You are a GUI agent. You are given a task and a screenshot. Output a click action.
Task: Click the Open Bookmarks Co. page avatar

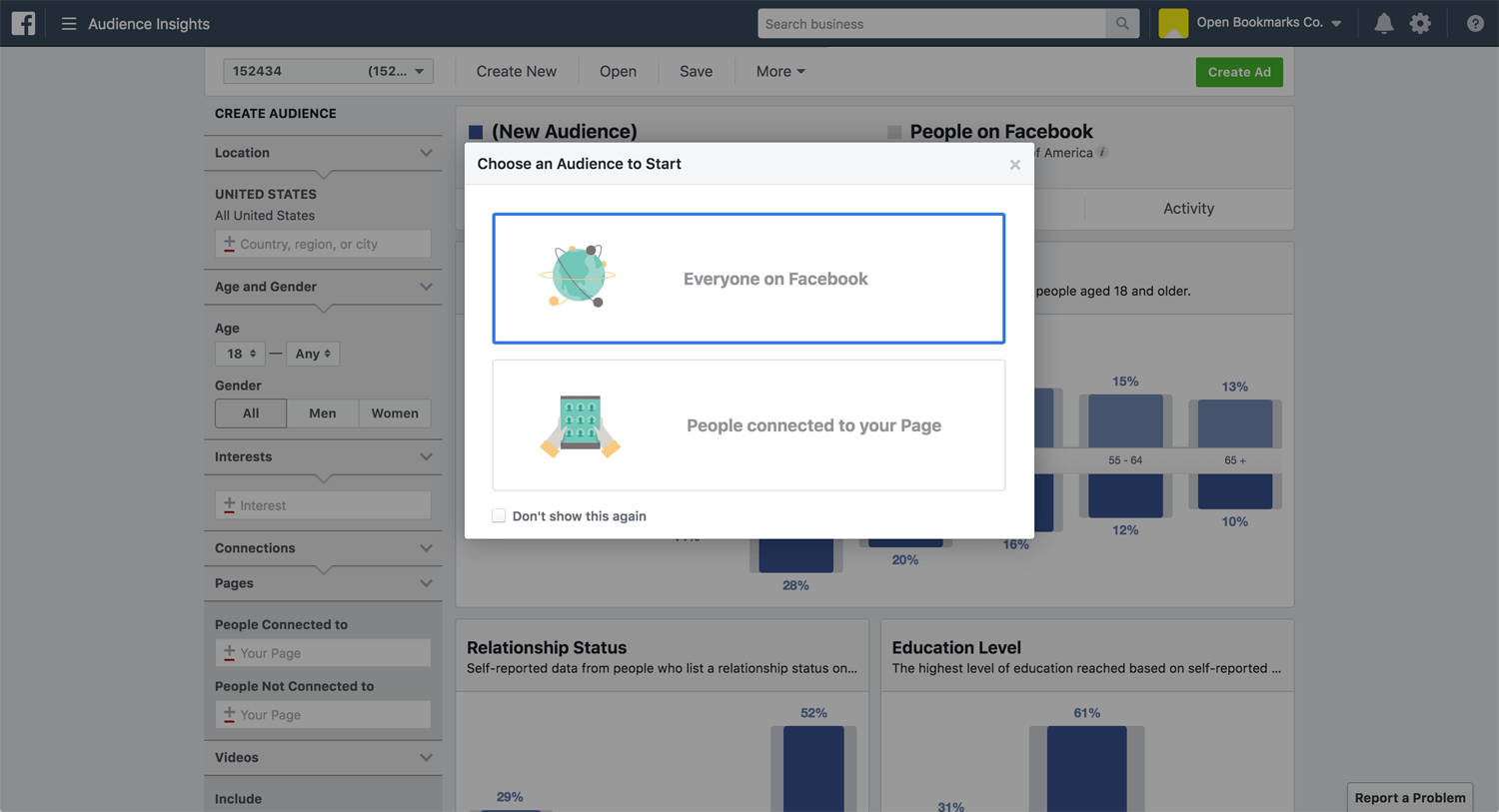(1173, 23)
